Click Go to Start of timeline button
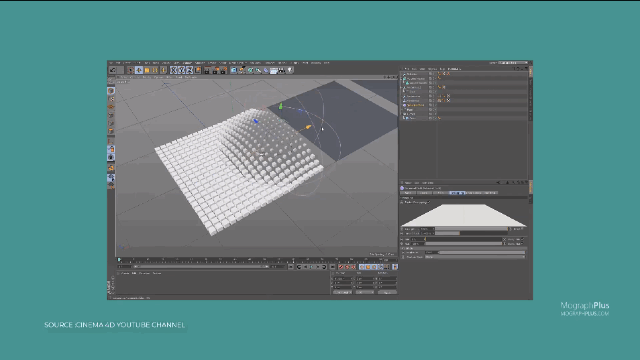The width and height of the screenshot is (640, 360). click(291, 267)
